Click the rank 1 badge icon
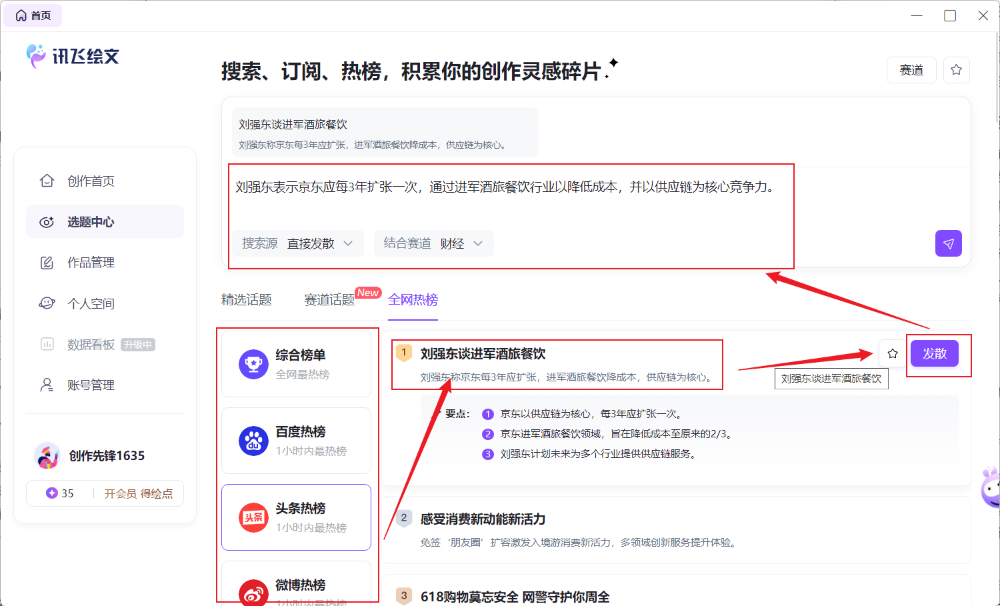The width and height of the screenshot is (1000, 606). click(x=404, y=353)
